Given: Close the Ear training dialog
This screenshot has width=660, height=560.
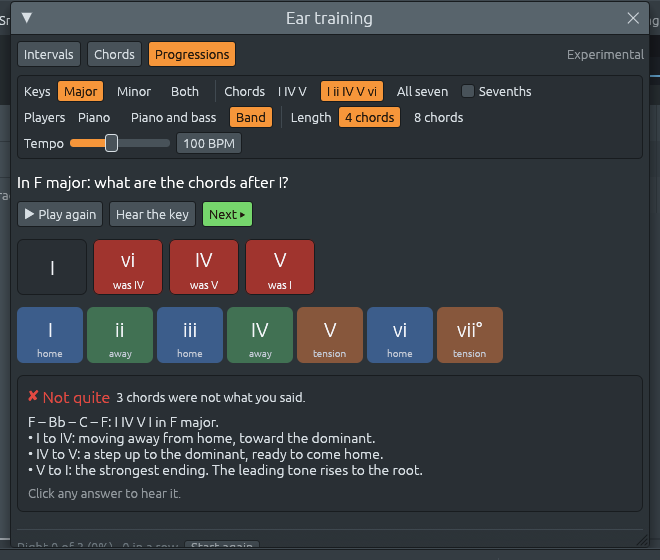Looking at the screenshot, I should tap(633, 18).
